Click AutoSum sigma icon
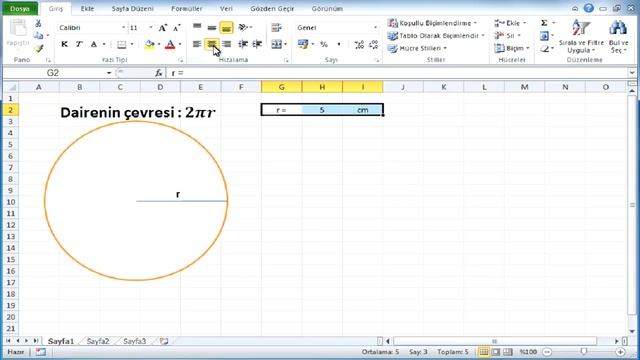 pos(544,23)
